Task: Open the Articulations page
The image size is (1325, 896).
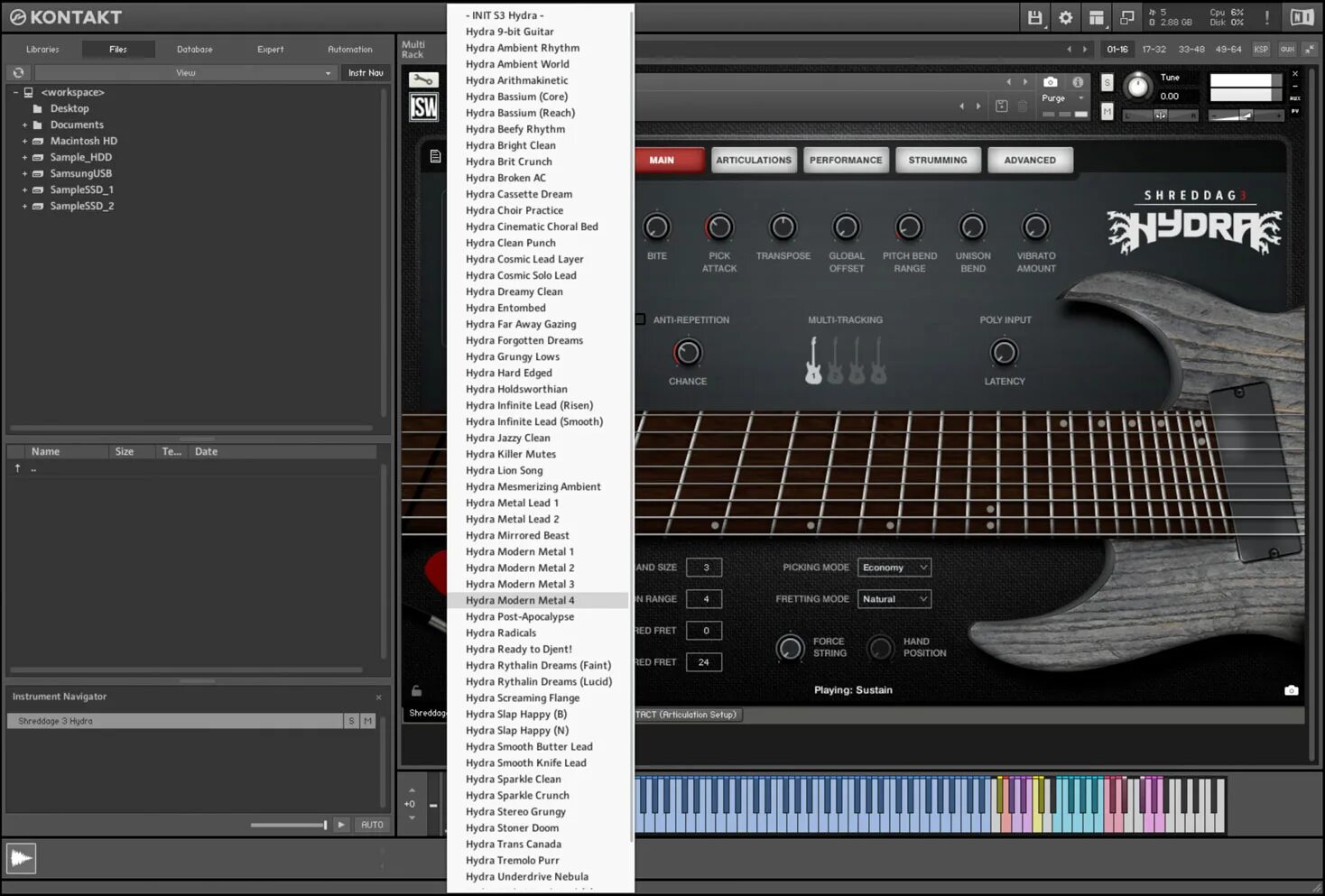Action: pos(754,160)
